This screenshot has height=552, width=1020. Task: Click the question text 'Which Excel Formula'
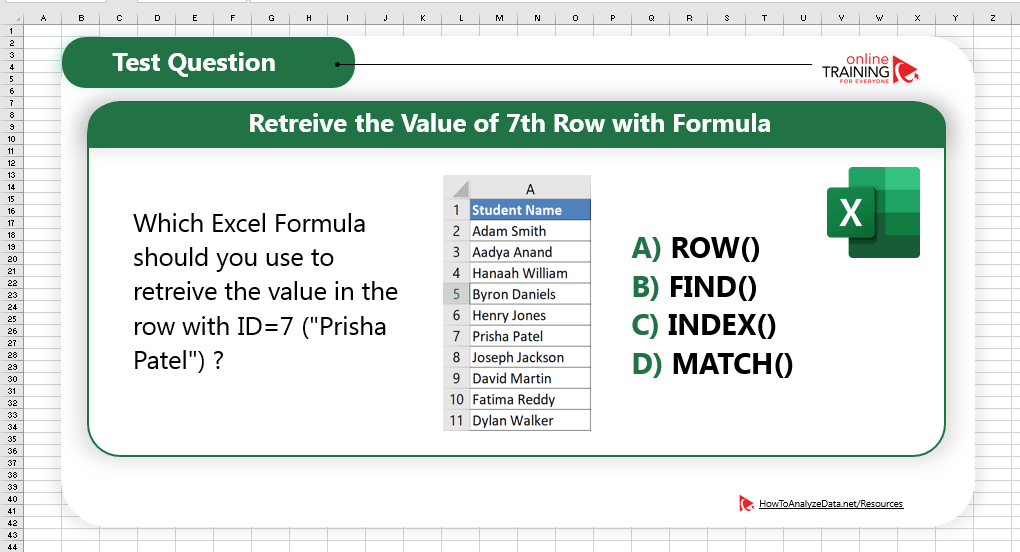(249, 224)
